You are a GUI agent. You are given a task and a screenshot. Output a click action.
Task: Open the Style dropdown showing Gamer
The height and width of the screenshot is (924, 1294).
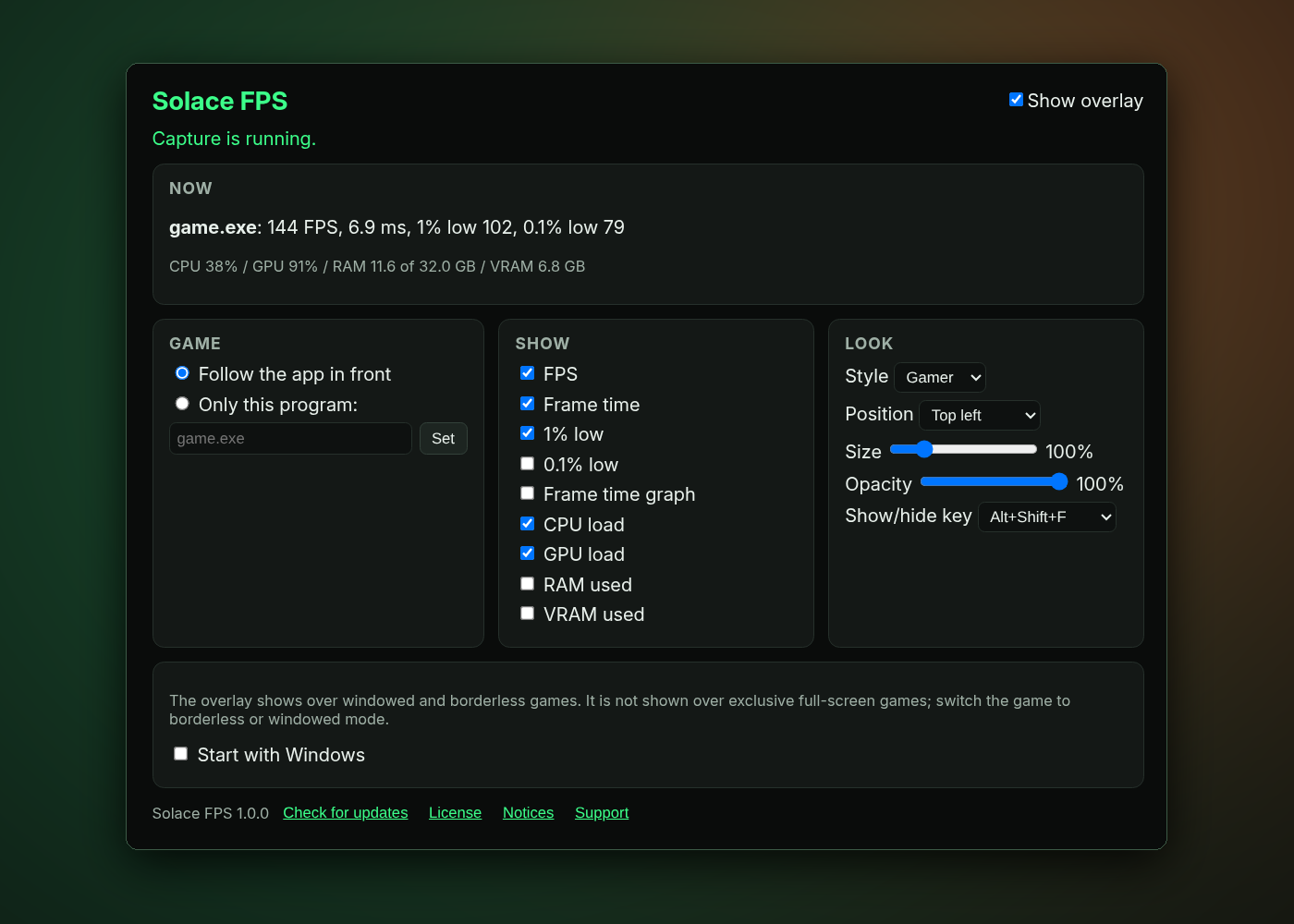point(940,377)
